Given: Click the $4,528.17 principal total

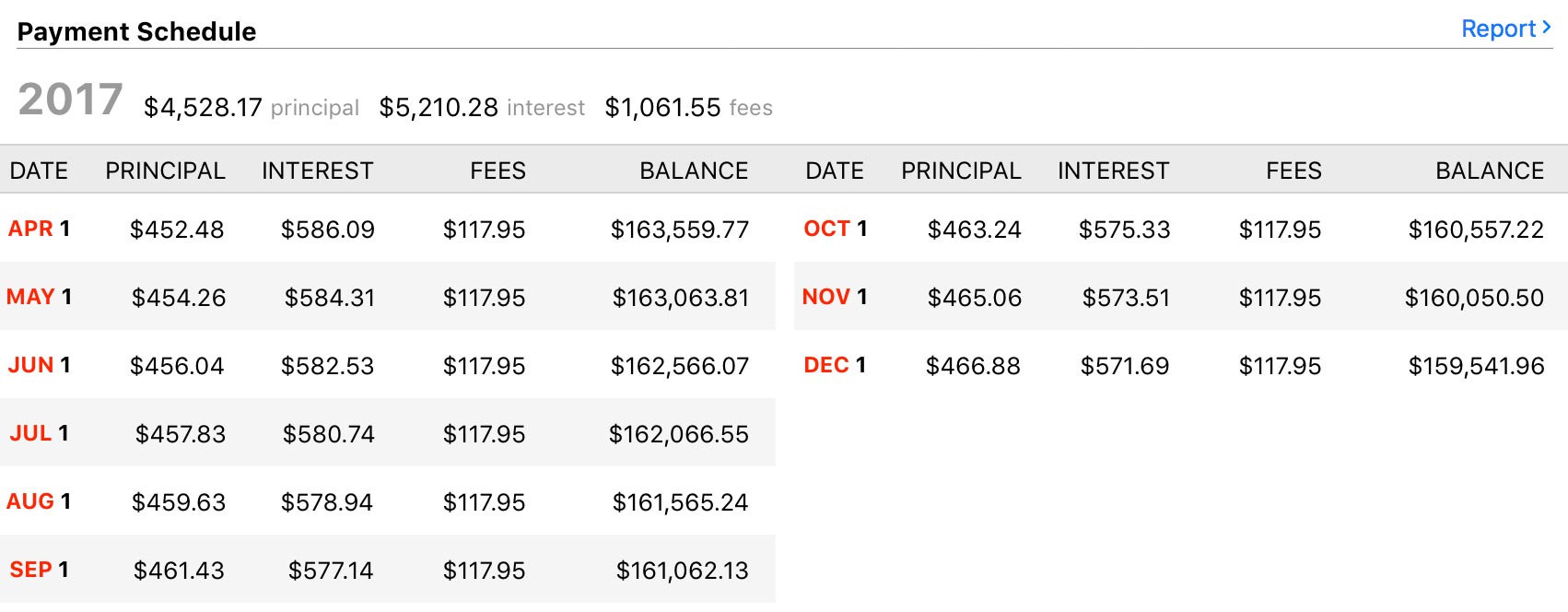Looking at the screenshot, I should tap(203, 108).
